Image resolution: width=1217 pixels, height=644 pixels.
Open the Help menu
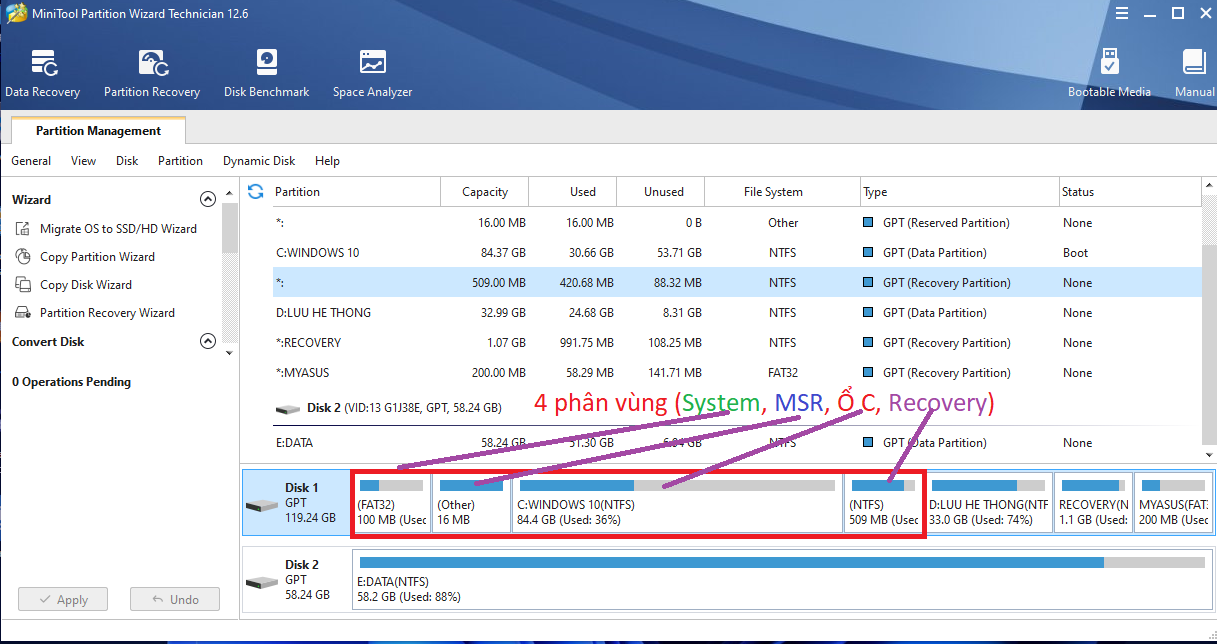[x=327, y=161]
